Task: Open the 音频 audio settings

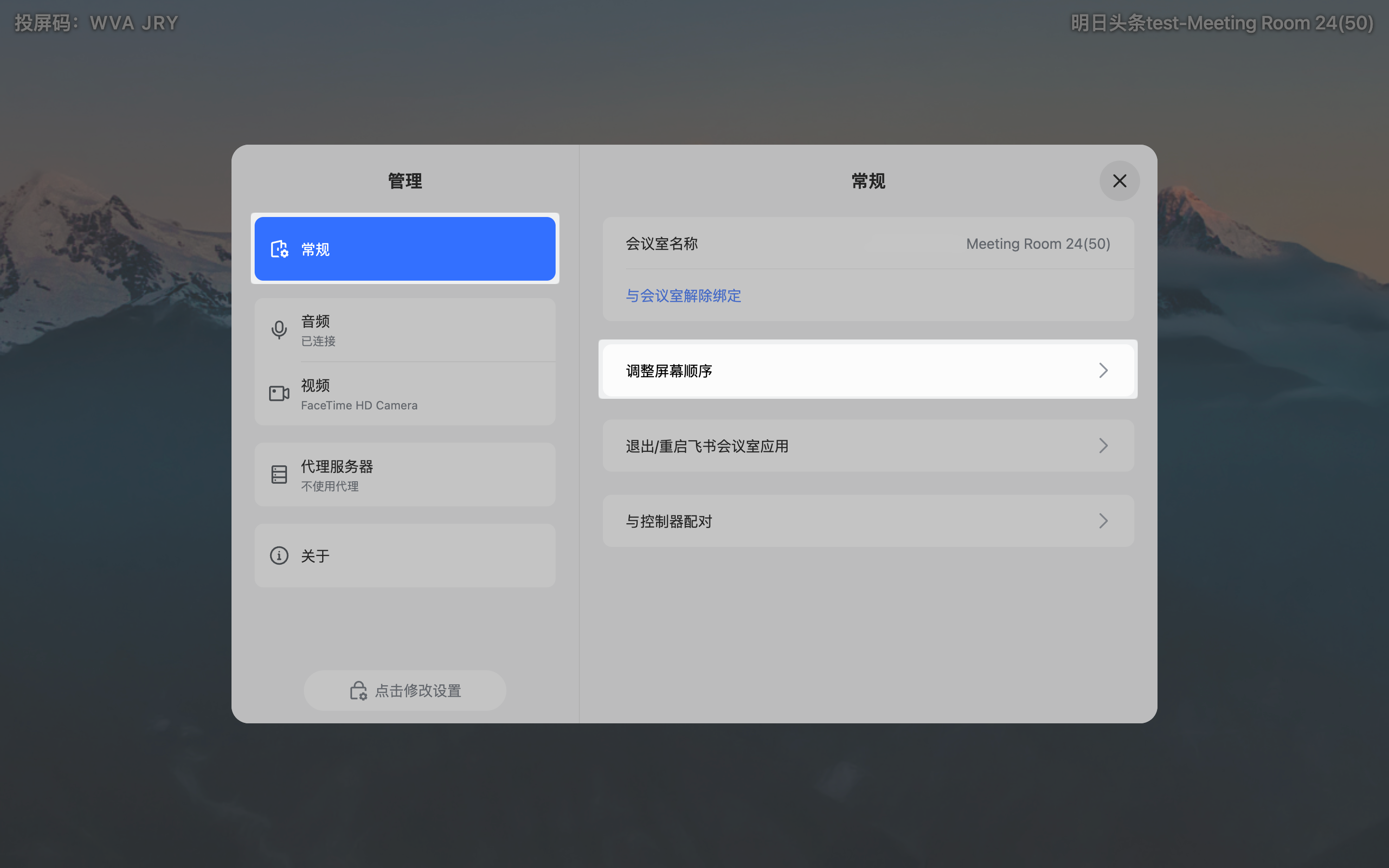Action: click(405, 330)
